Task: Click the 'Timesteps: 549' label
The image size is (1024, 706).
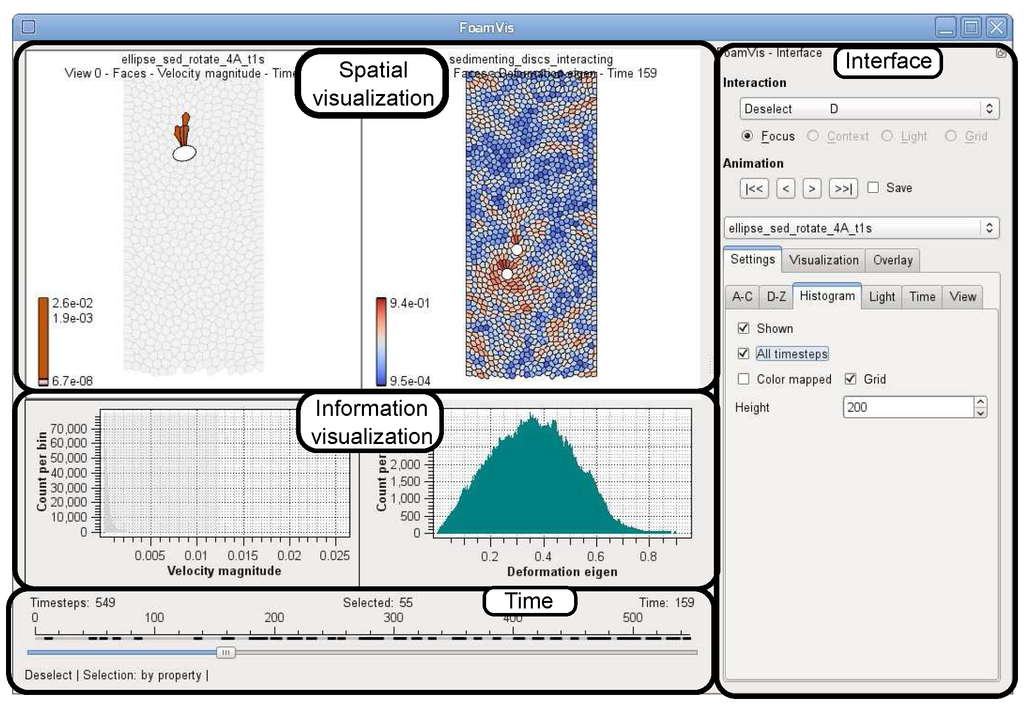Action: pyautogui.click(x=72, y=602)
